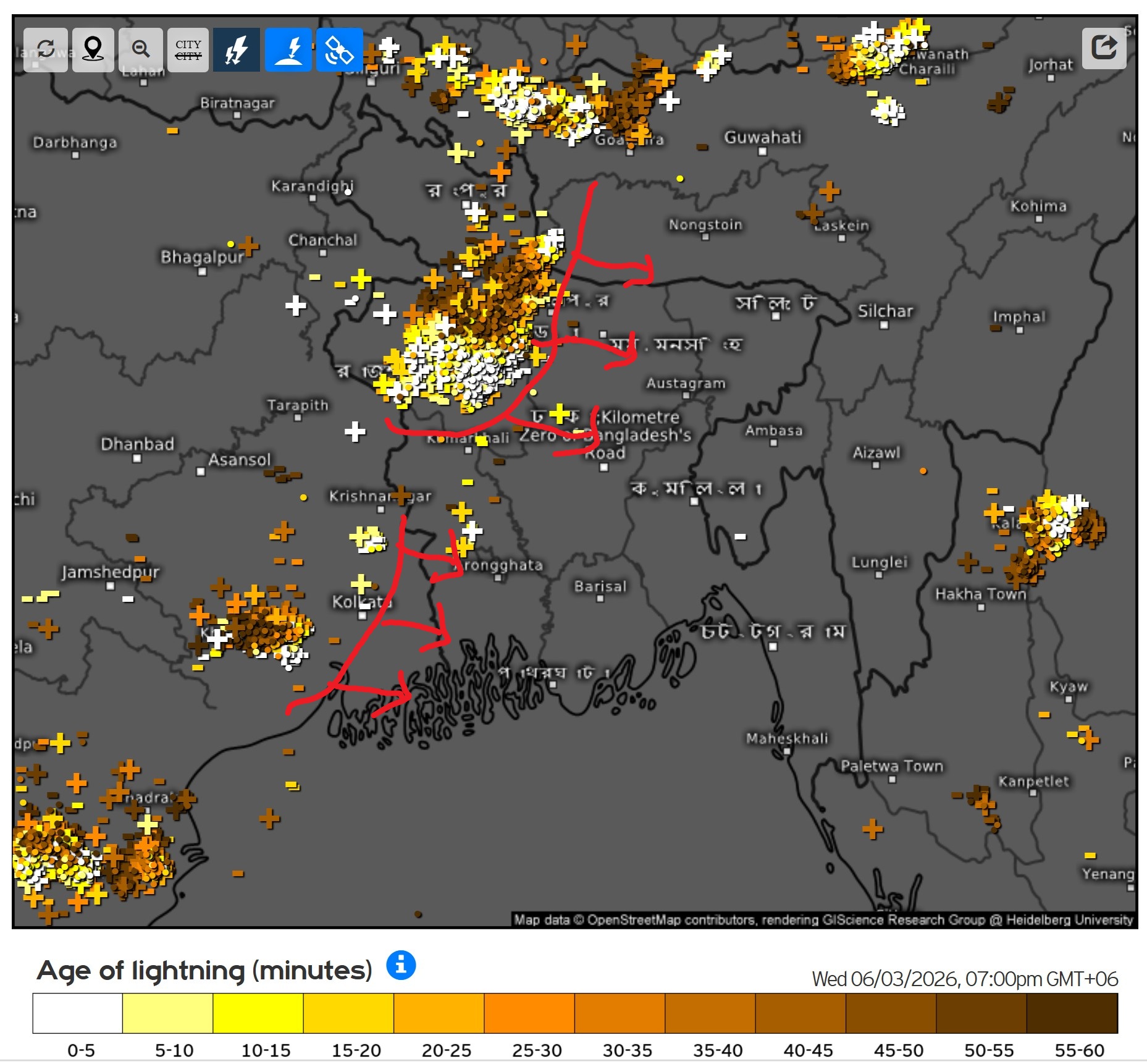Click the Tarapith label
1147x1064 pixels.
[x=298, y=405]
